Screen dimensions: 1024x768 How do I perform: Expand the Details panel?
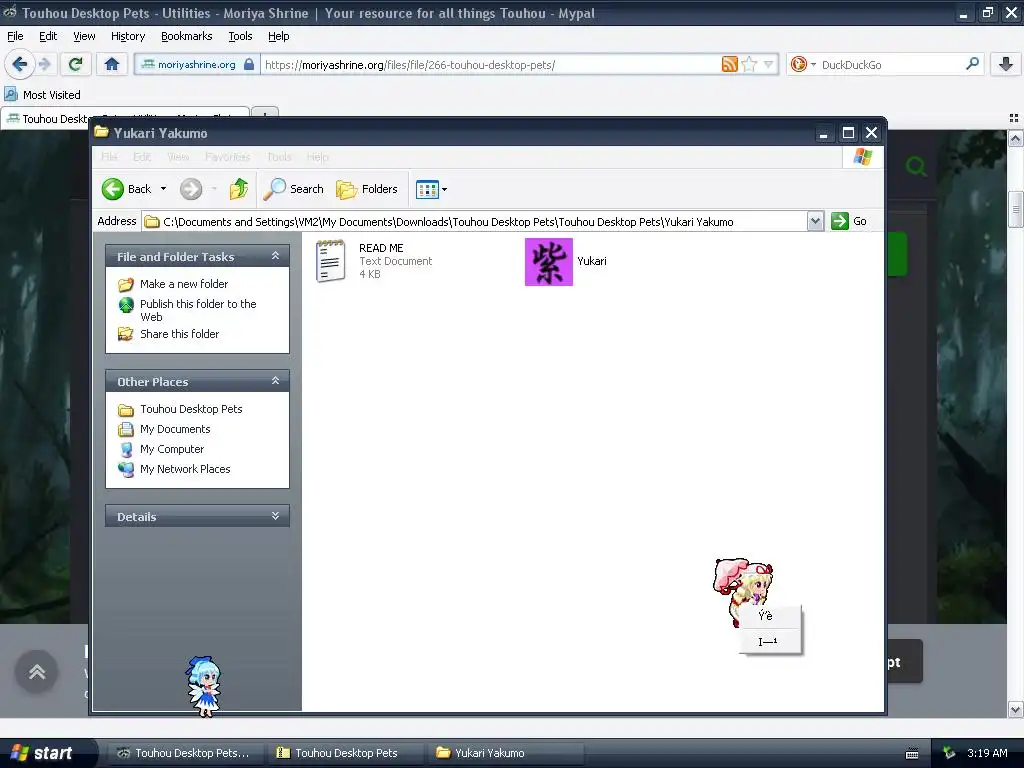click(x=276, y=516)
